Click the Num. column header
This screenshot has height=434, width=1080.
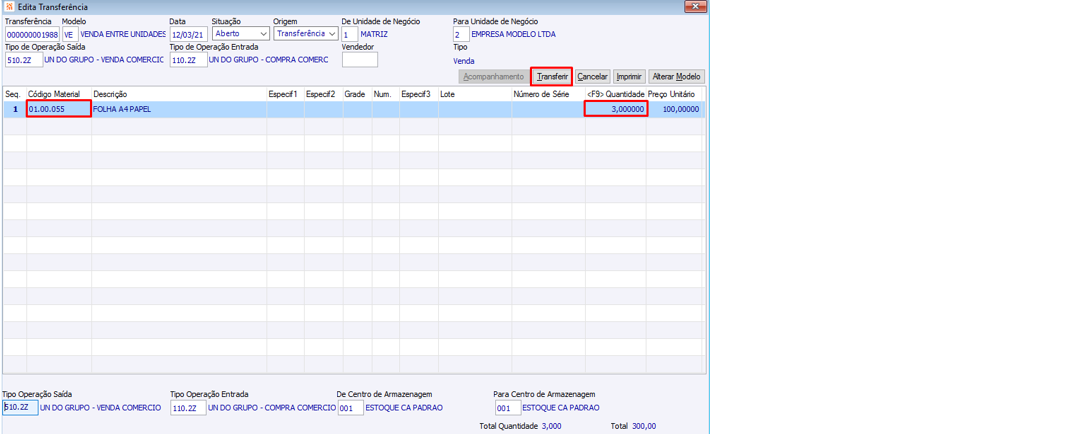[x=385, y=94]
